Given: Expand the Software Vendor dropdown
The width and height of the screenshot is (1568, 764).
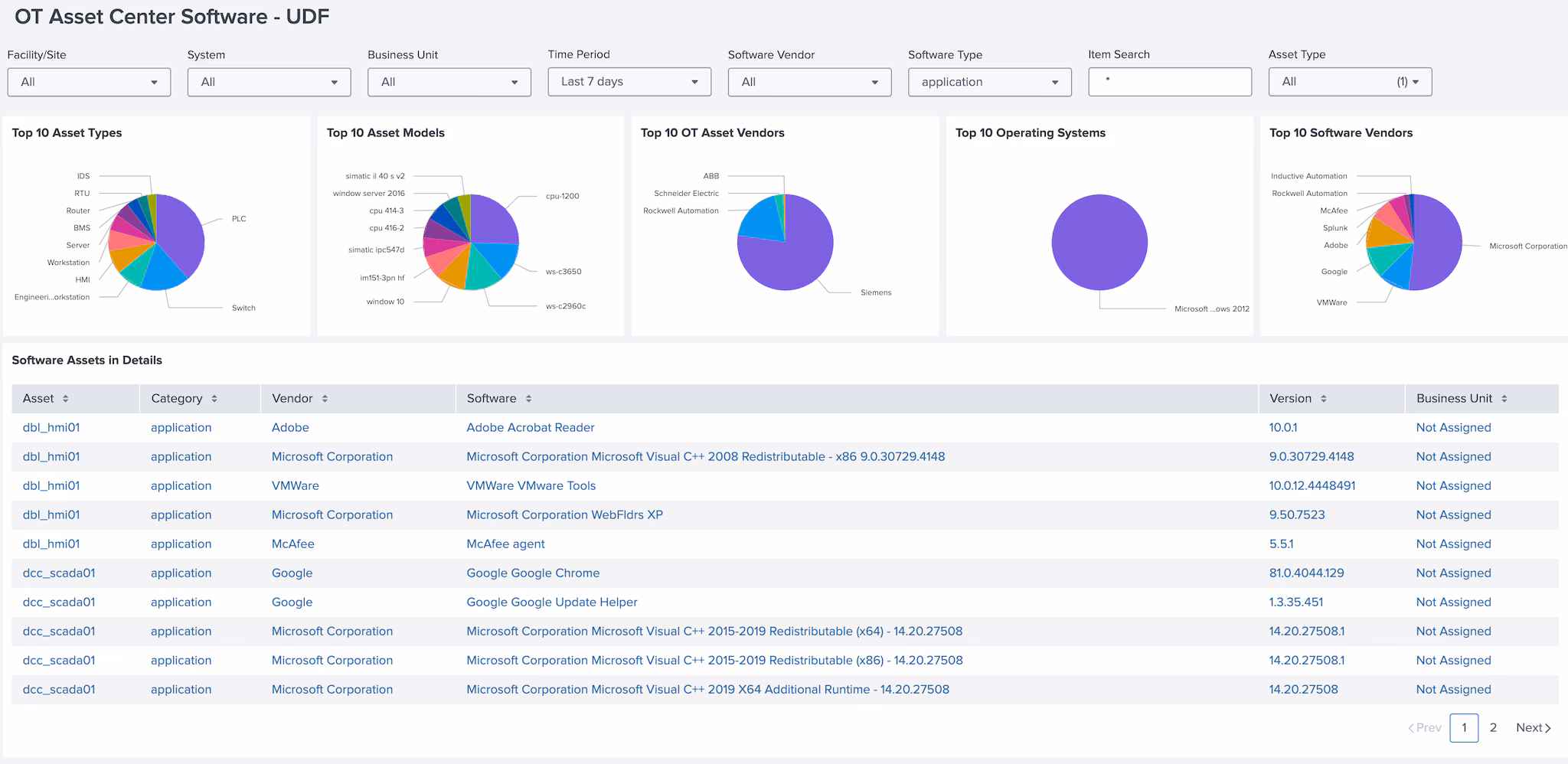Looking at the screenshot, I should (x=809, y=82).
